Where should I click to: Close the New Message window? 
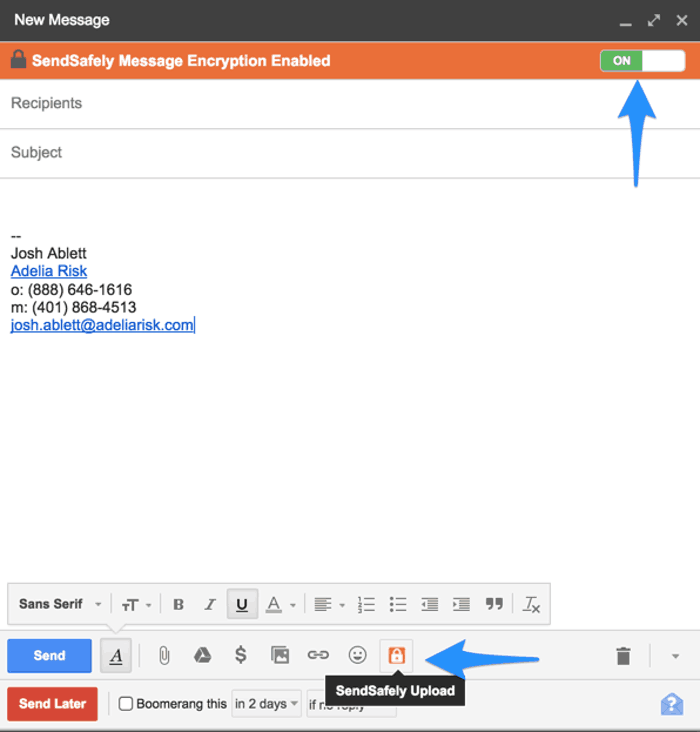(682, 21)
